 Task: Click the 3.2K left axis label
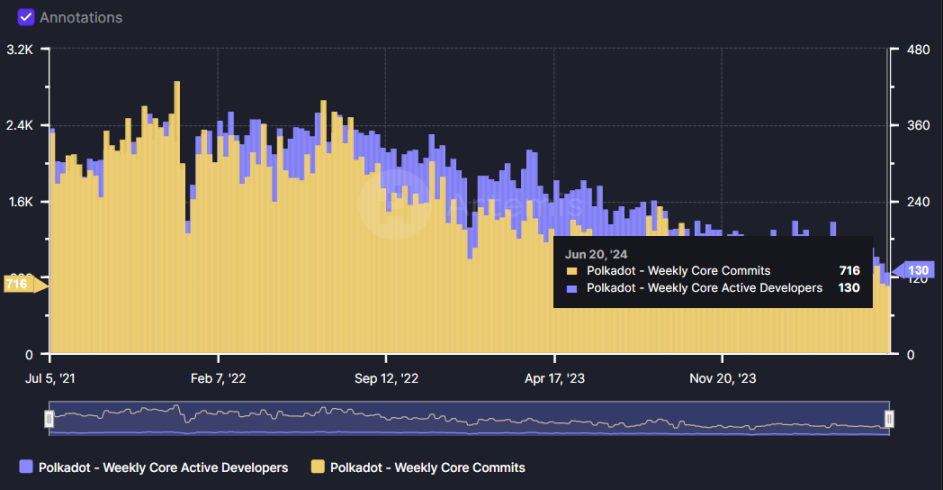pyautogui.click(x=20, y=49)
